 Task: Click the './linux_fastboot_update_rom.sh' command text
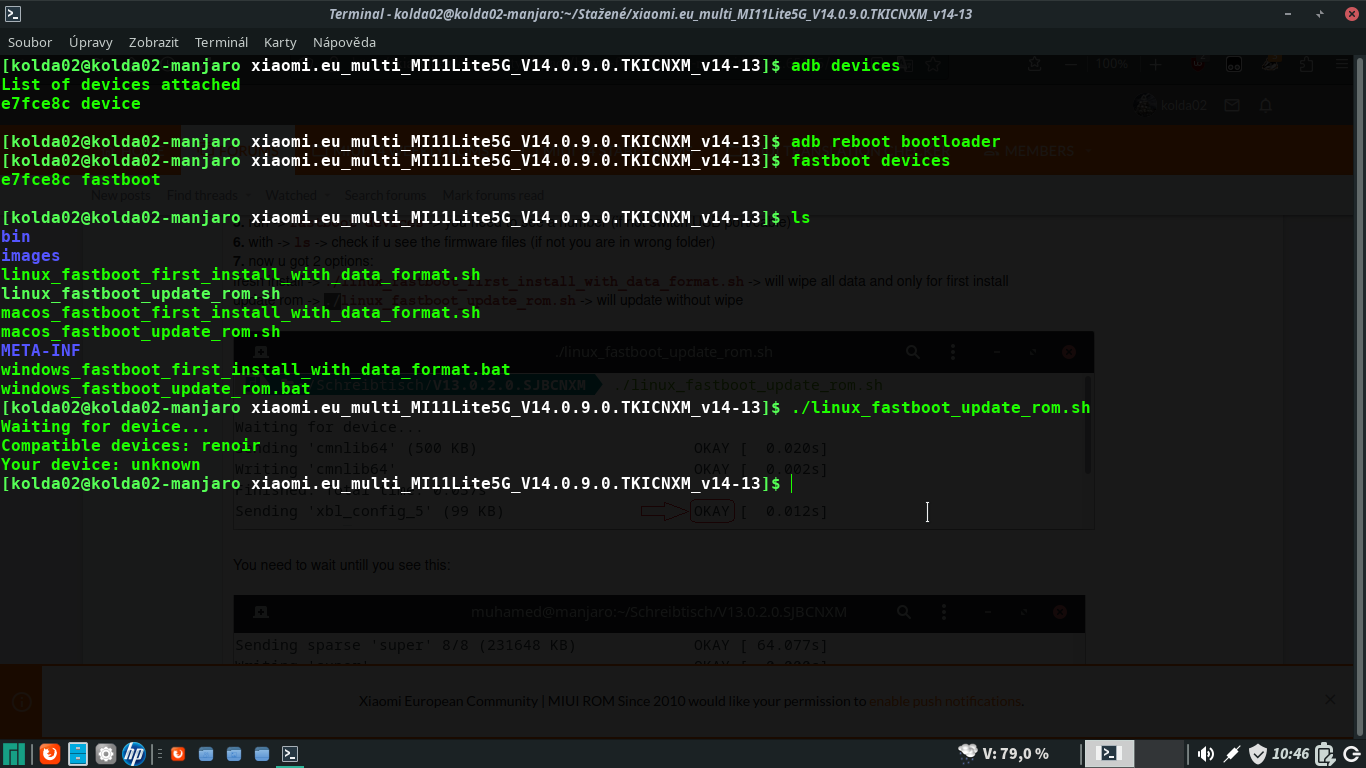tap(941, 408)
